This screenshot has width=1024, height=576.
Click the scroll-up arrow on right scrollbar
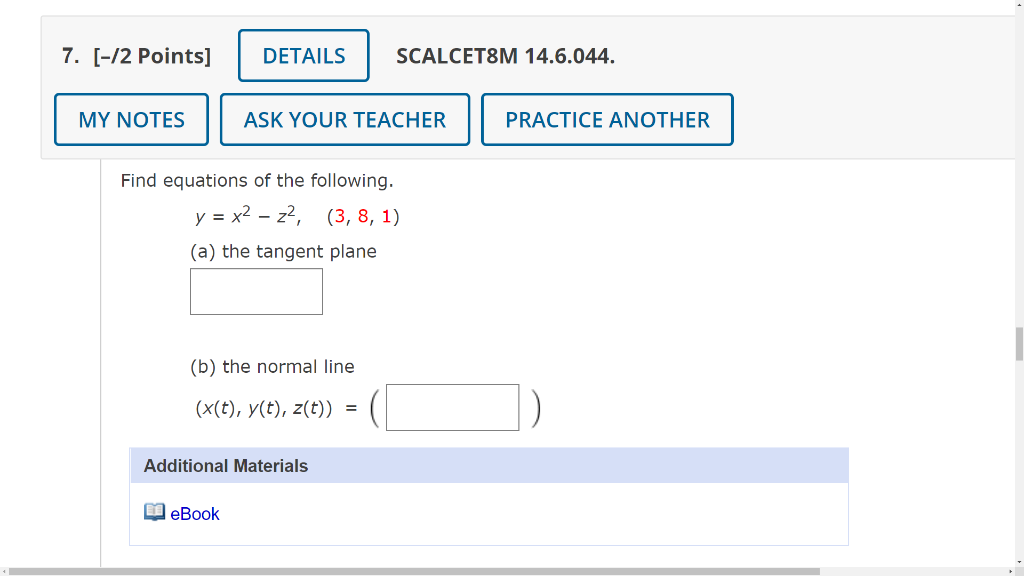pyautogui.click(x=1017, y=8)
